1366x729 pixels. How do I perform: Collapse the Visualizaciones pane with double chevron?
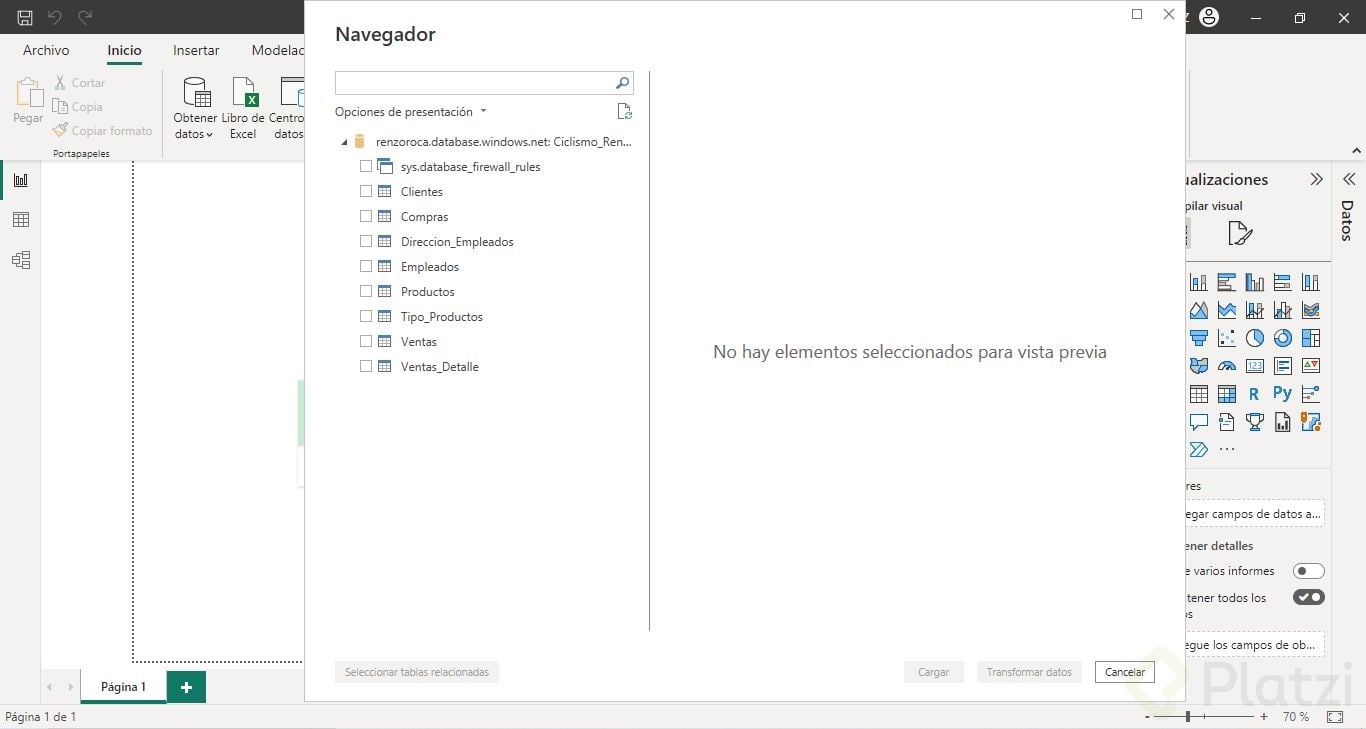point(1316,179)
